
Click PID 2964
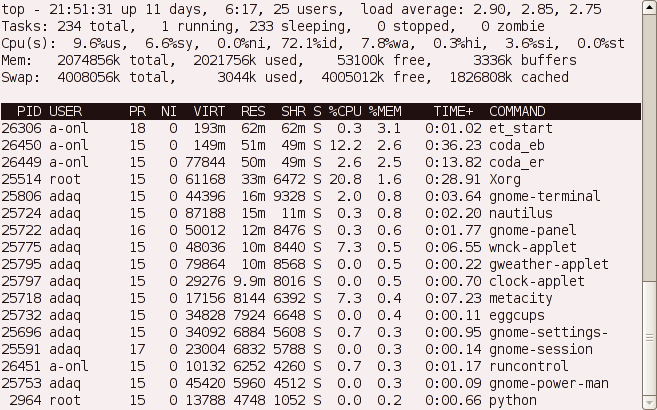25,400
